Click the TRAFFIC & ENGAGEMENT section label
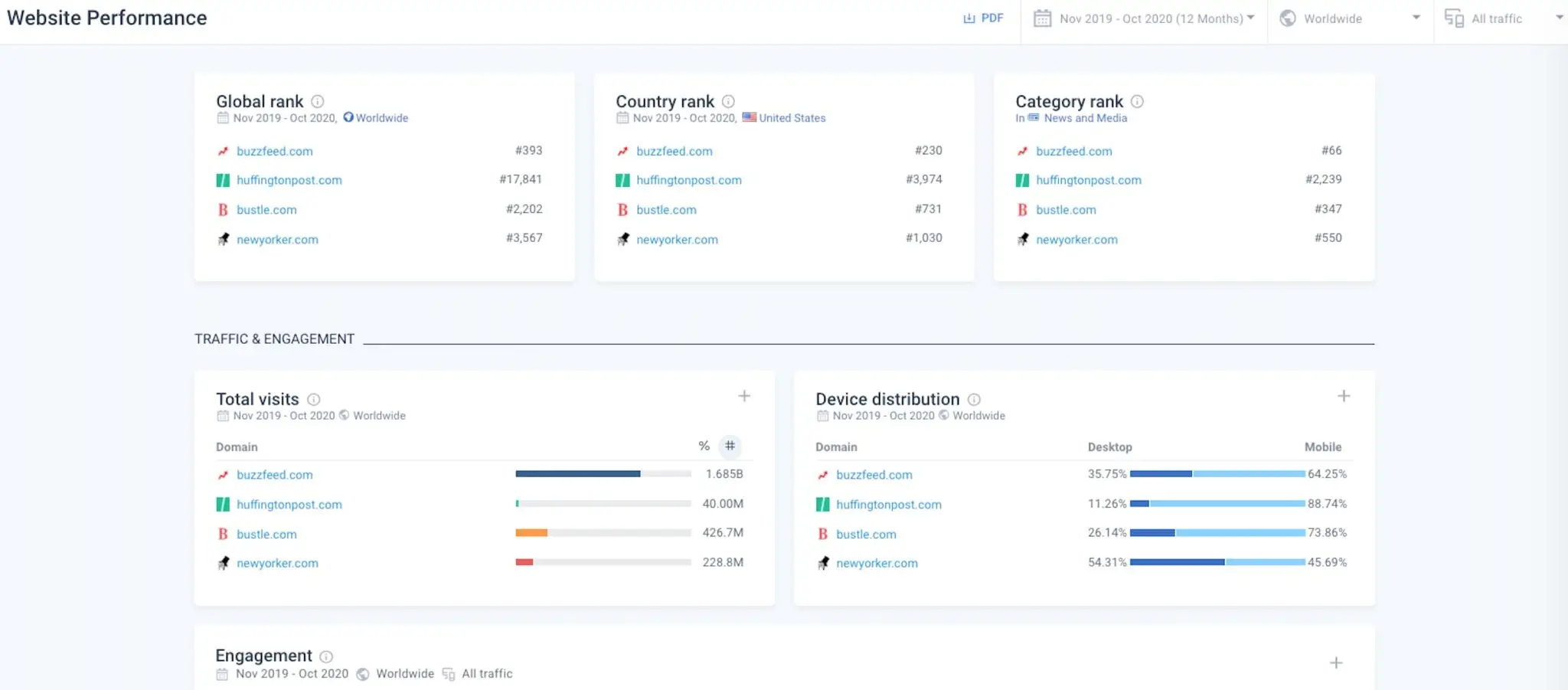Viewport: 1568px width, 690px height. click(x=275, y=338)
